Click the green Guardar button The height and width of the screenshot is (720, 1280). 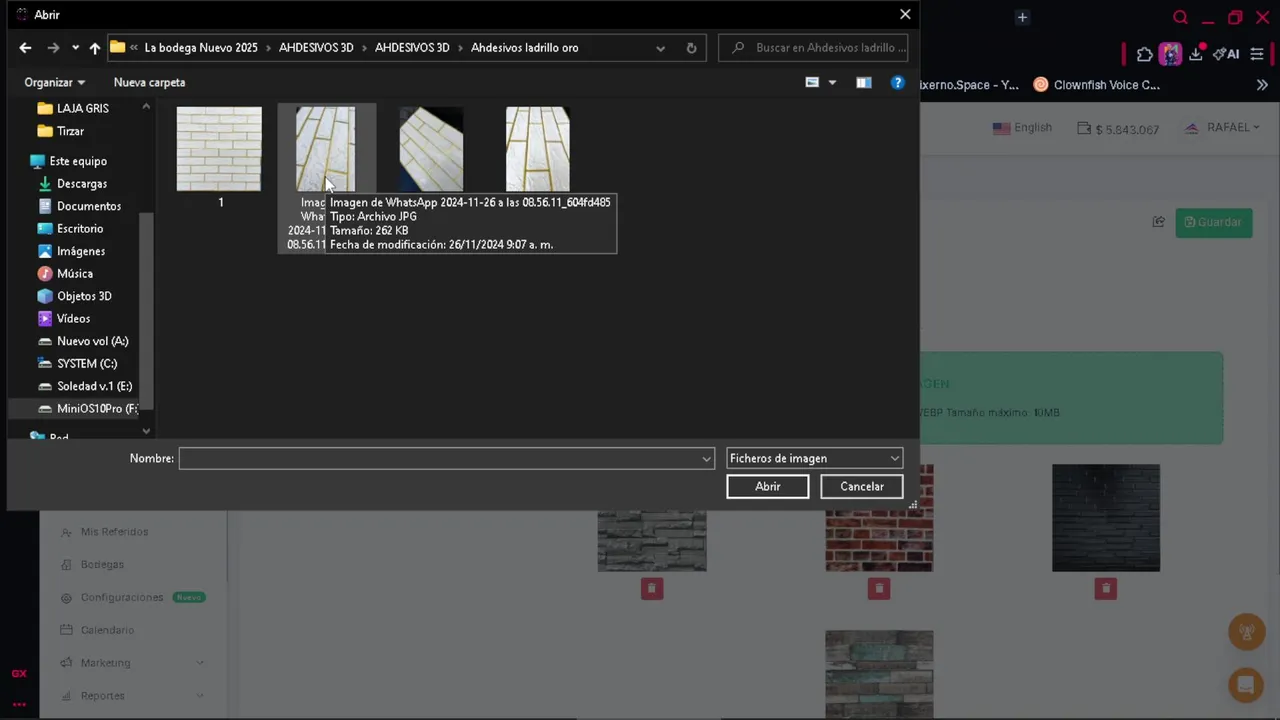[x=1214, y=222]
